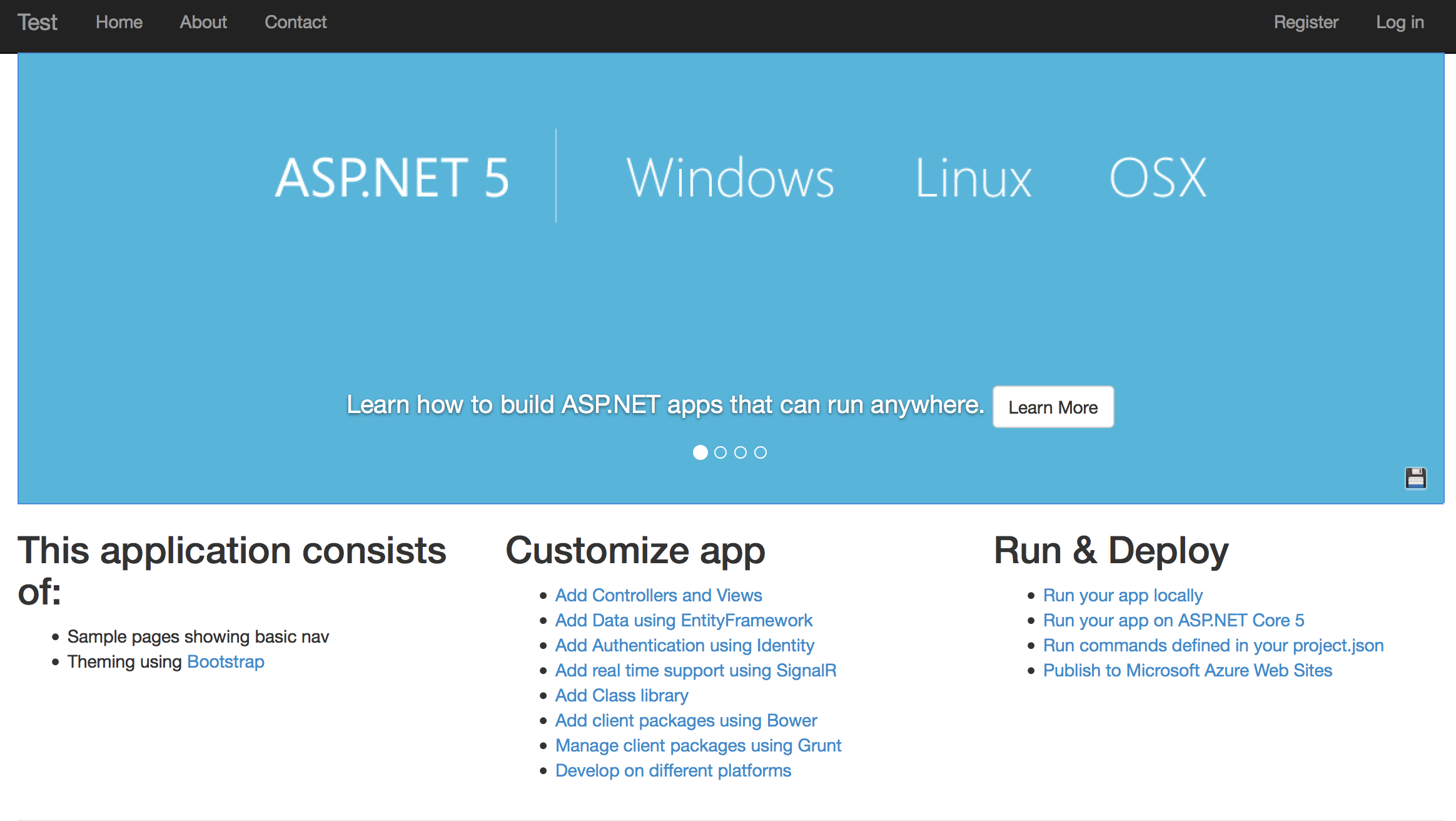Image resolution: width=1456 pixels, height=821 pixels.
Task: Select the fourth carousel indicator dot
Action: point(761,452)
